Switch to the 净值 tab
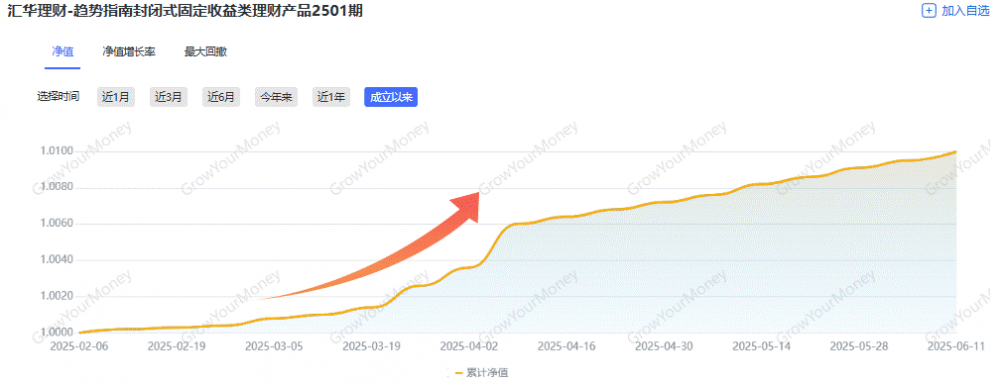Viewport: 1000px width, 384px height. point(62,52)
